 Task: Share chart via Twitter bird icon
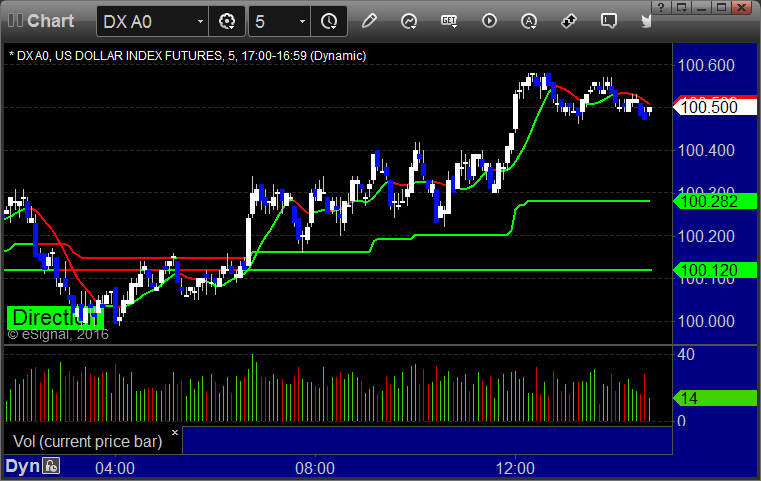646,21
